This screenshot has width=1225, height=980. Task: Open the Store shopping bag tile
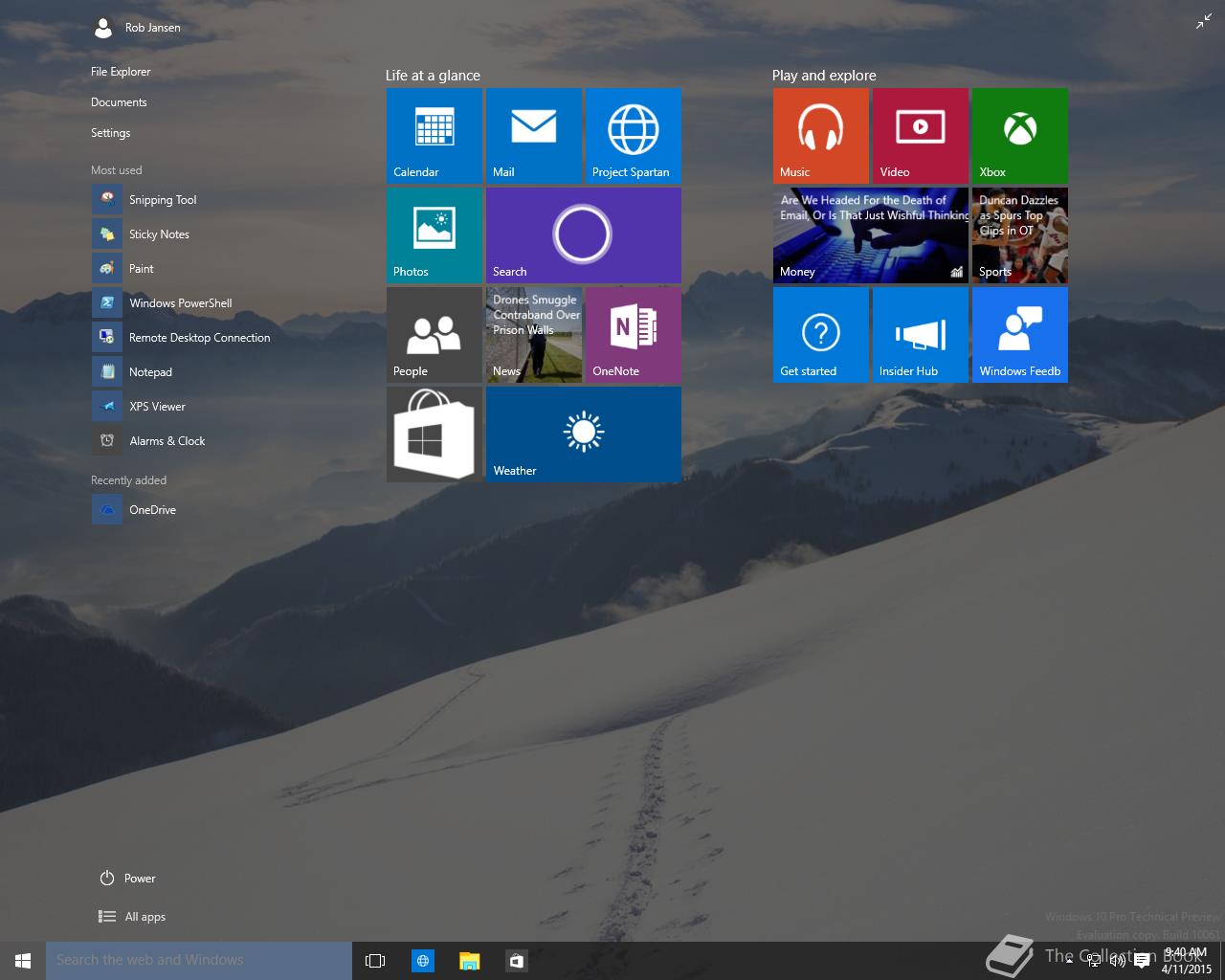click(x=434, y=434)
